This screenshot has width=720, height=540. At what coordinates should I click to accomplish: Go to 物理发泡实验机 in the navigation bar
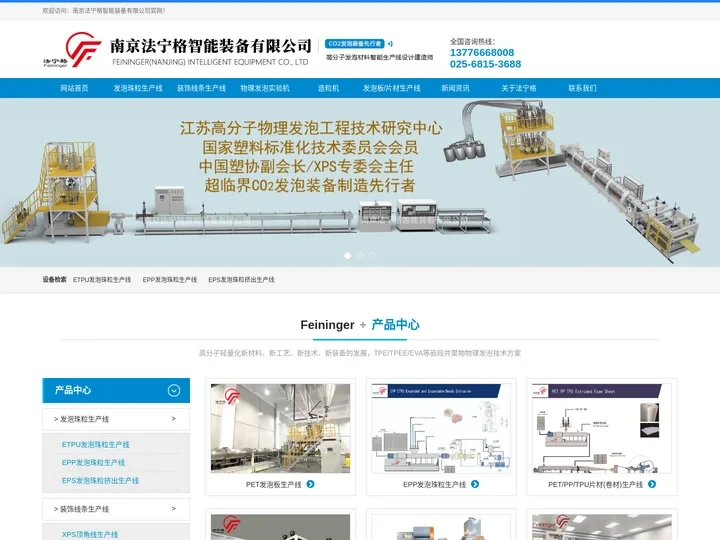tap(265, 88)
